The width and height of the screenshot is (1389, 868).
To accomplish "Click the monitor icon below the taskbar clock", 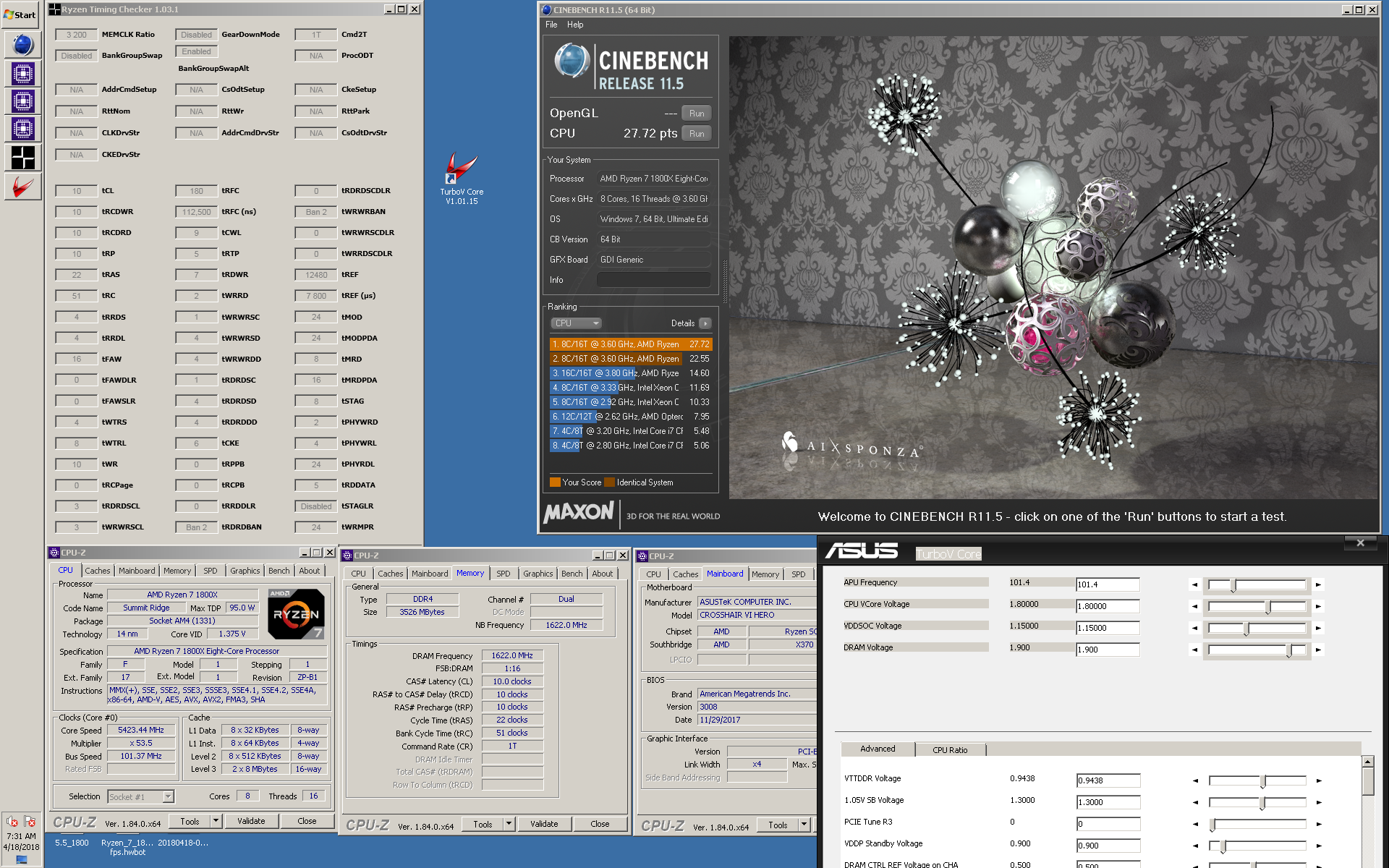I will [21, 860].
